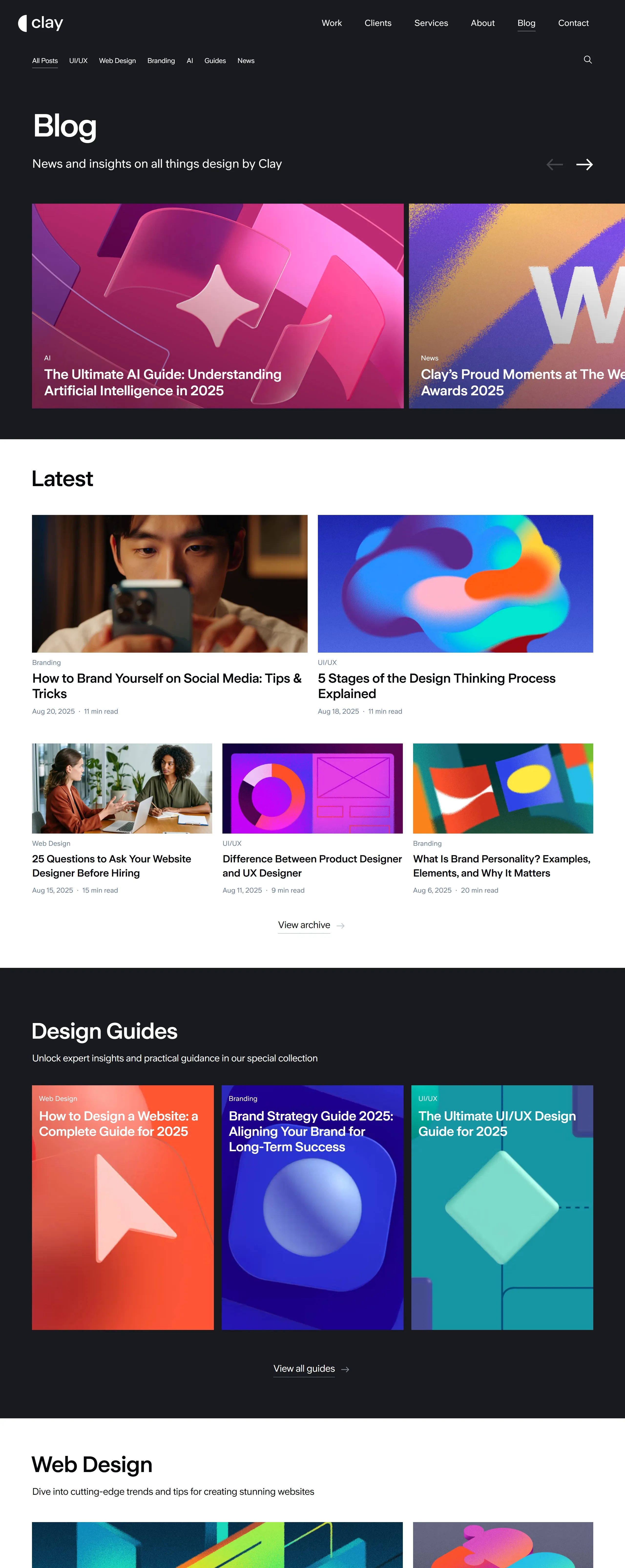Screen dimensions: 625x1568
Task: Click arrow next to View all guides
Action: coord(345,1369)
